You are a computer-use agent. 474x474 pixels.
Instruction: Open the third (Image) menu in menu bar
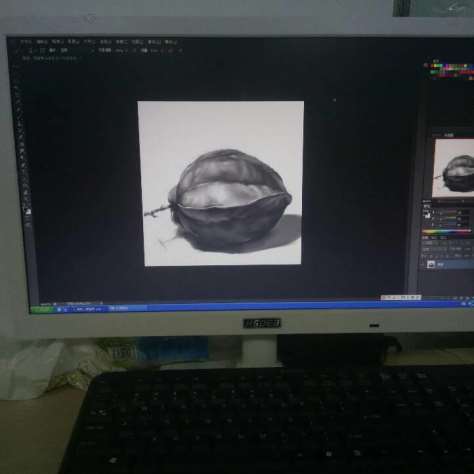[58, 42]
